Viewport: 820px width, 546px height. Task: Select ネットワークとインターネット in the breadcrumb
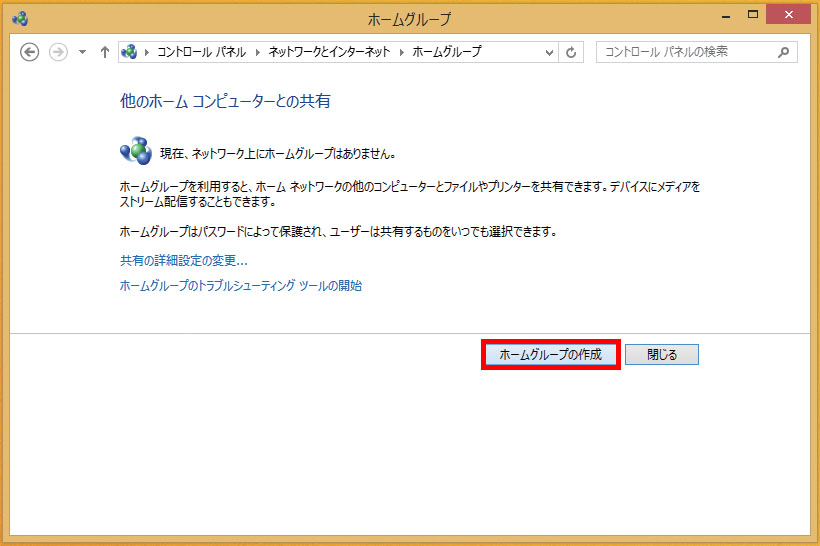point(329,52)
